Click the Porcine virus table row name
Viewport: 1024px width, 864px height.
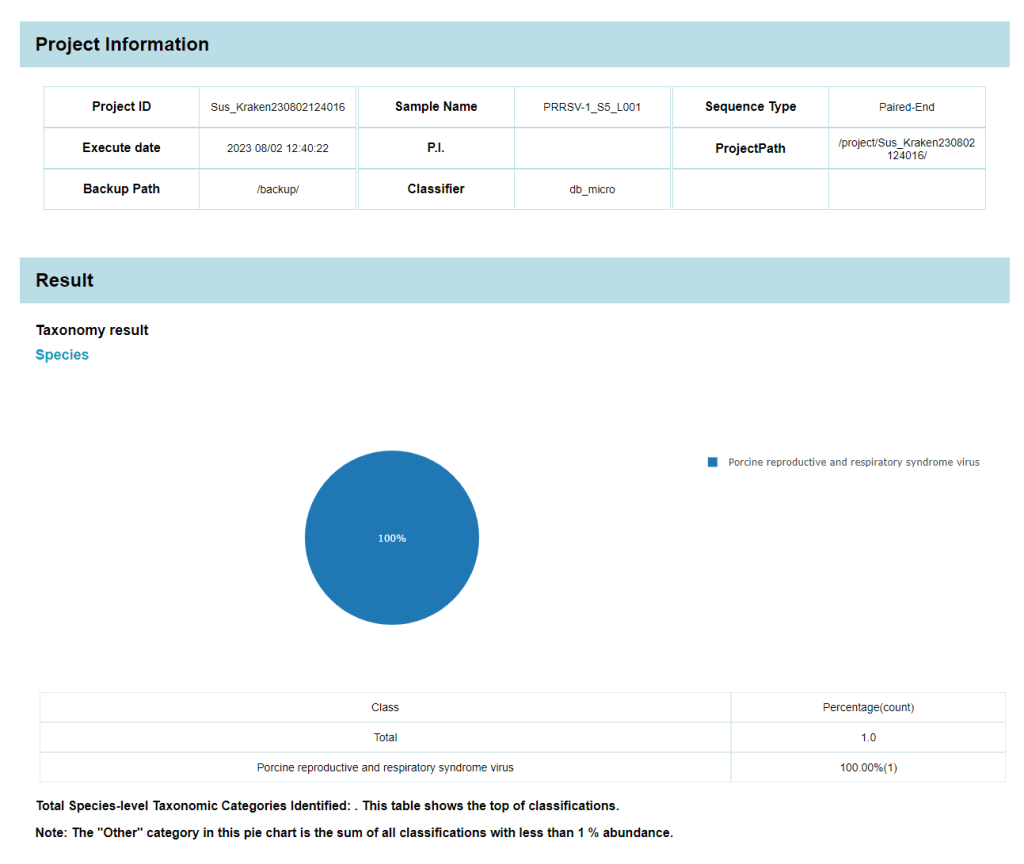tap(385, 767)
